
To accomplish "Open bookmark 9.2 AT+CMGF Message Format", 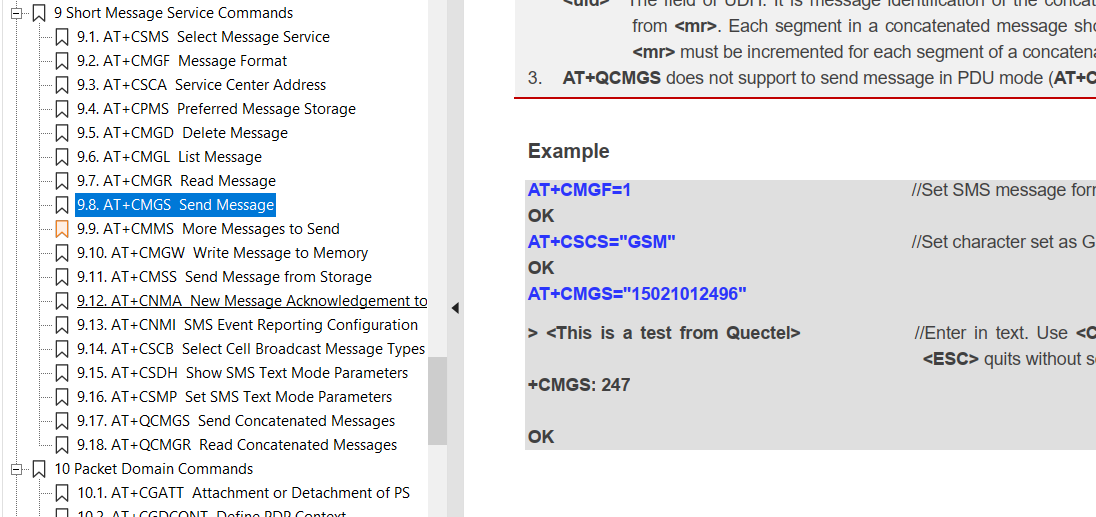I will 182,61.
